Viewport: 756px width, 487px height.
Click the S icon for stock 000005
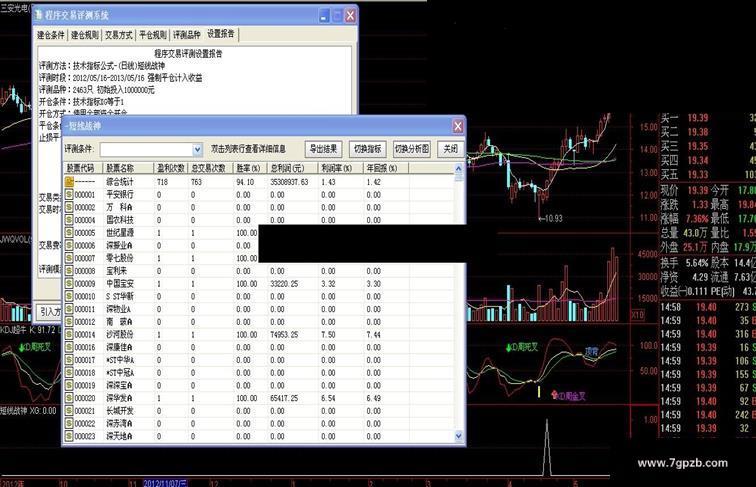pos(69,232)
